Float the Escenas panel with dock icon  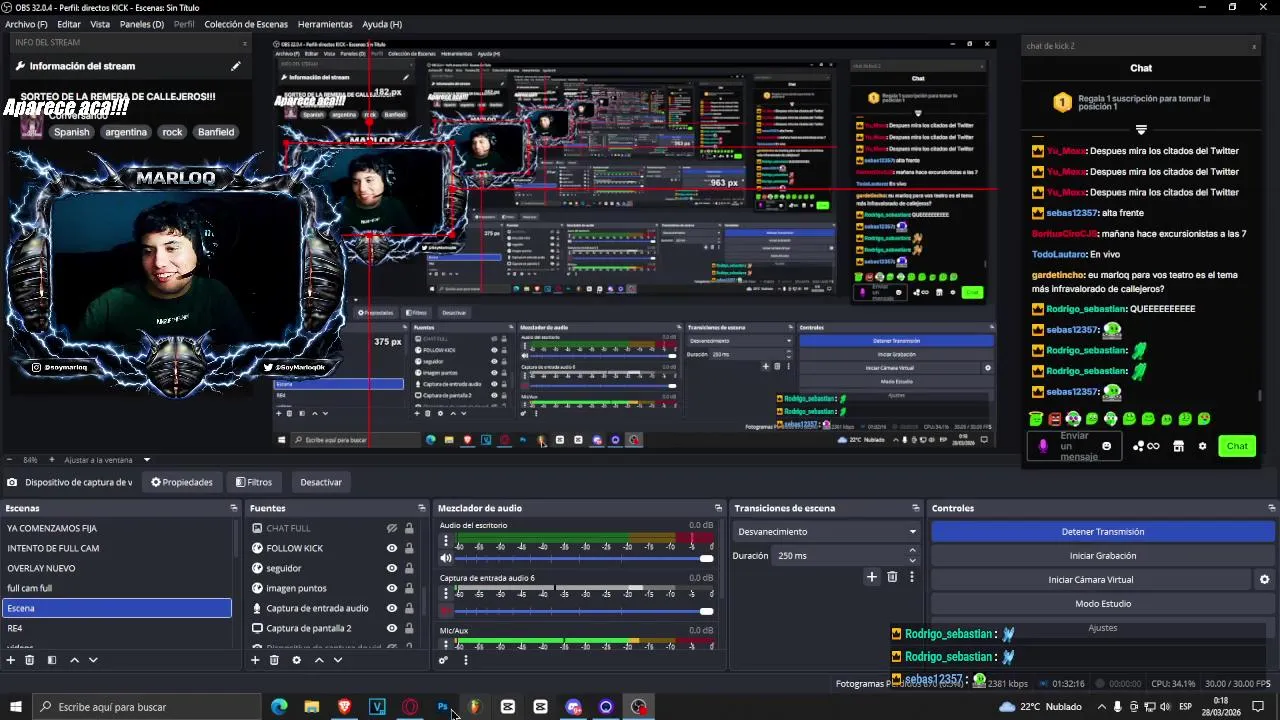234,508
